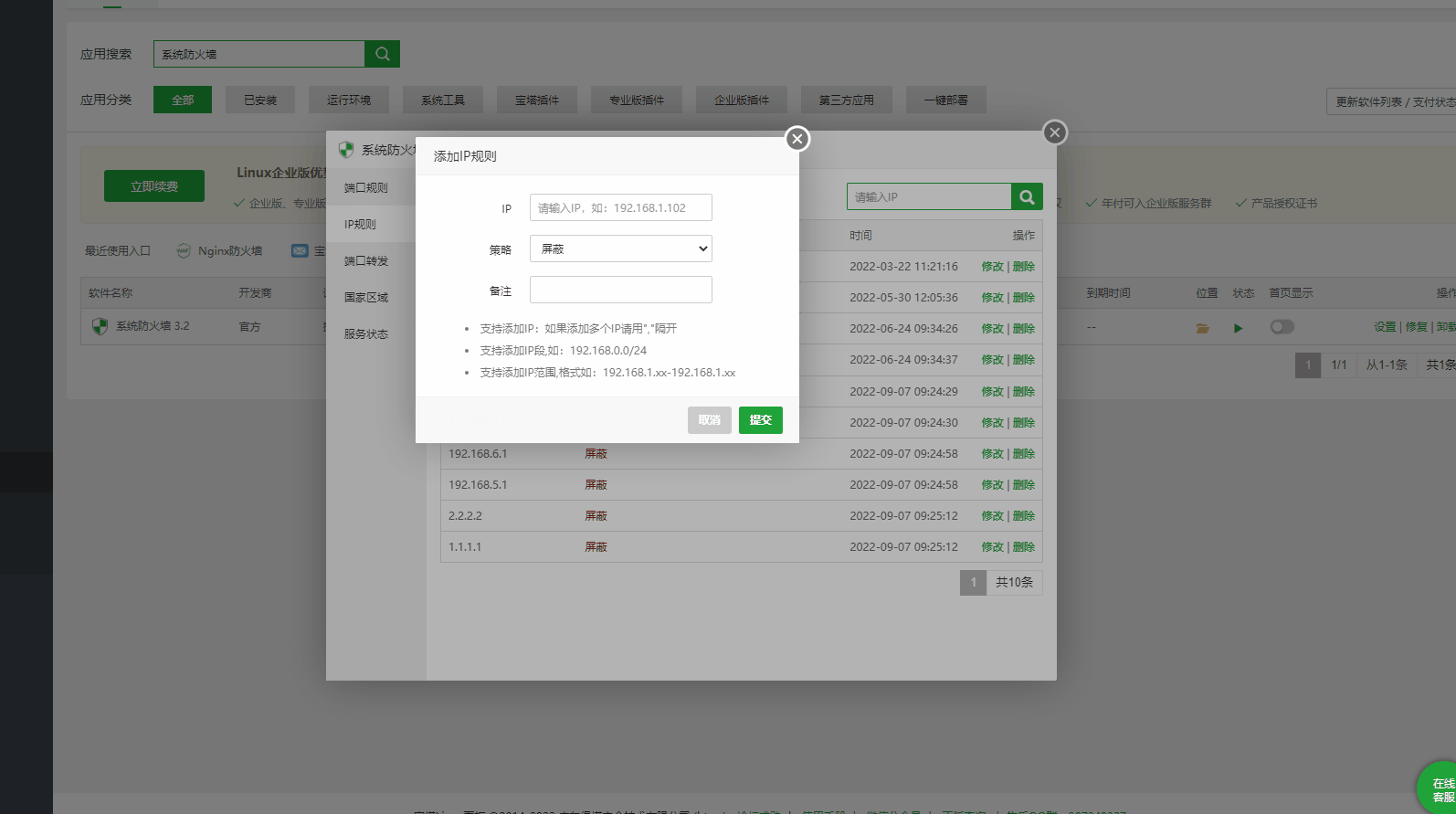Open 系统防火墙 3.2 software name

(153, 326)
